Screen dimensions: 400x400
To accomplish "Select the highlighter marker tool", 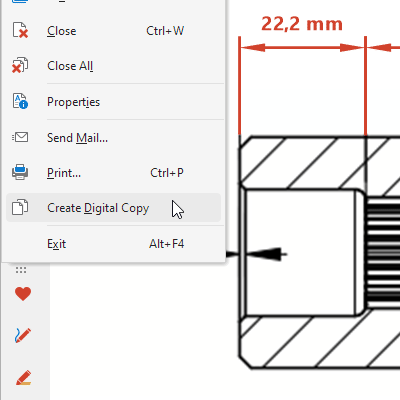I will (x=23, y=378).
